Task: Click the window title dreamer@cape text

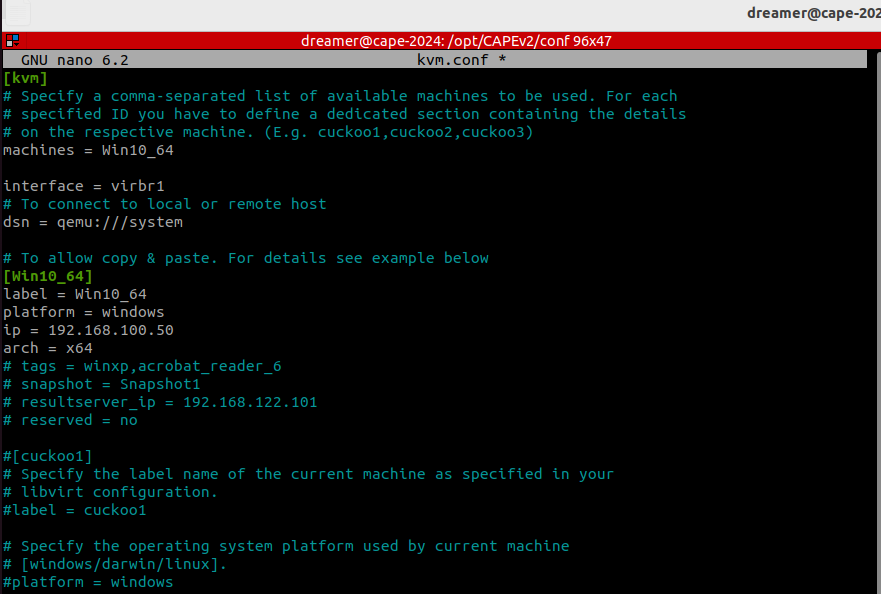Action: pyautogui.click(x=813, y=13)
